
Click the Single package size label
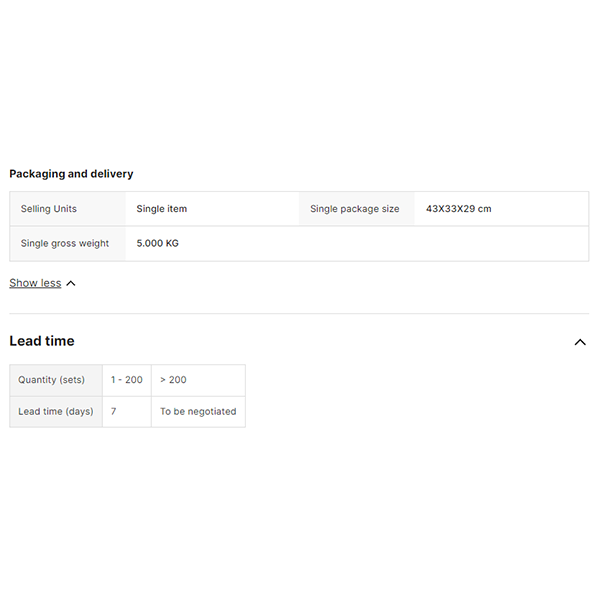click(354, 209)
